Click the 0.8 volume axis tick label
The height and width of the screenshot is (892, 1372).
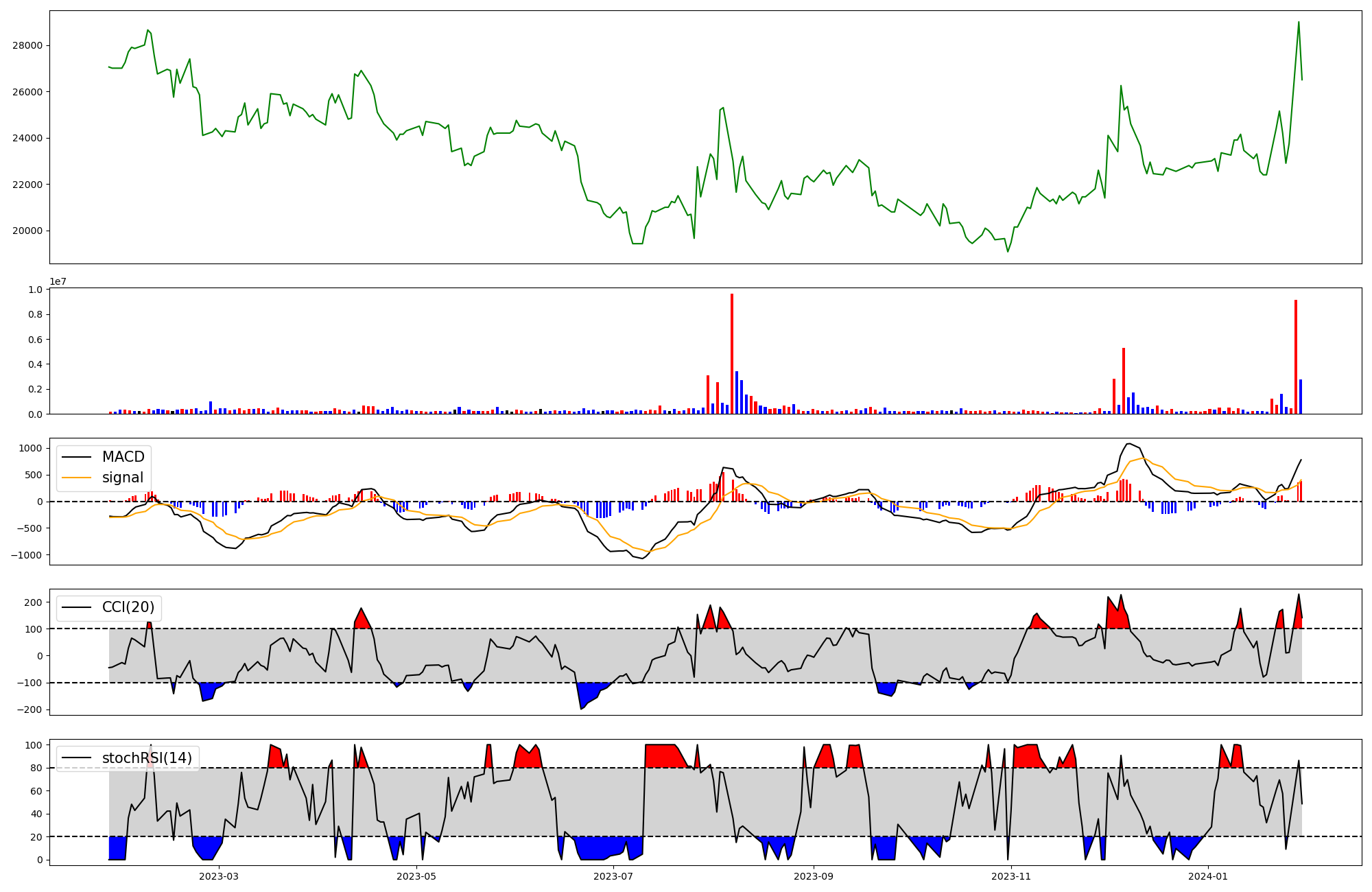[x=36, y=315]
